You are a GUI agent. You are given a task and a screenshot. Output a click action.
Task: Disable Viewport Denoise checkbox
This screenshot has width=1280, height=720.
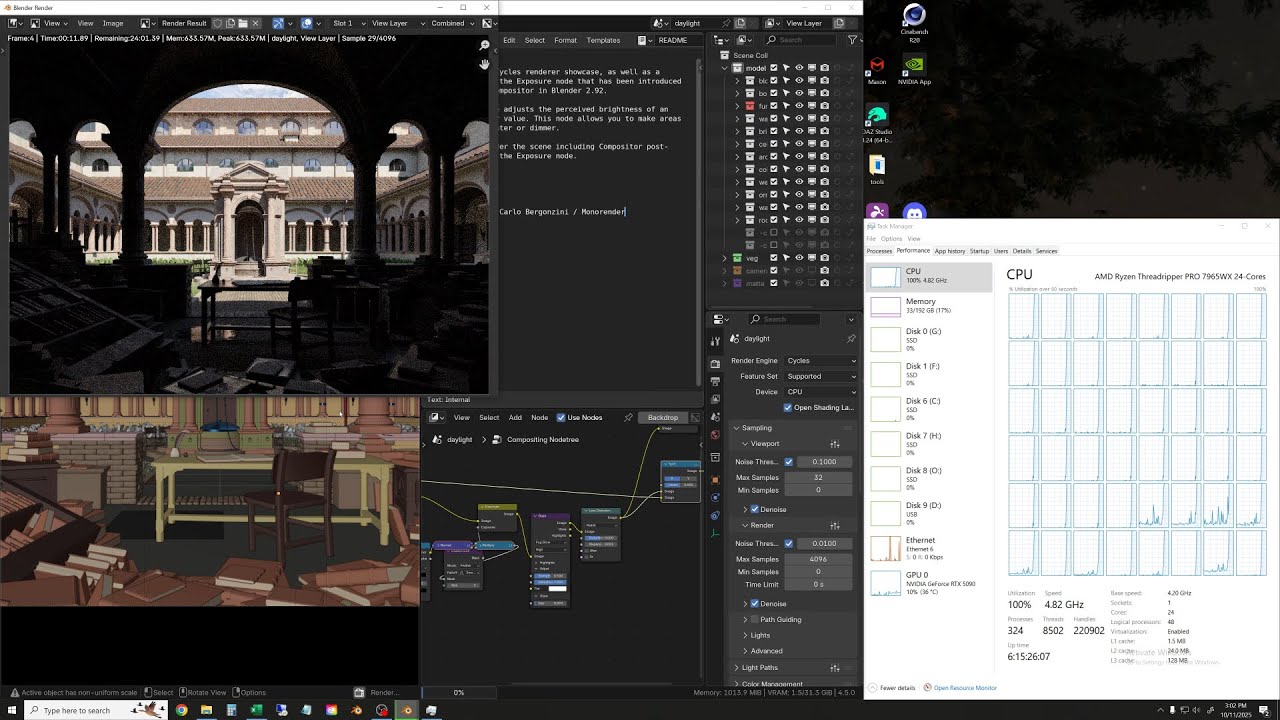pos(755,510)
